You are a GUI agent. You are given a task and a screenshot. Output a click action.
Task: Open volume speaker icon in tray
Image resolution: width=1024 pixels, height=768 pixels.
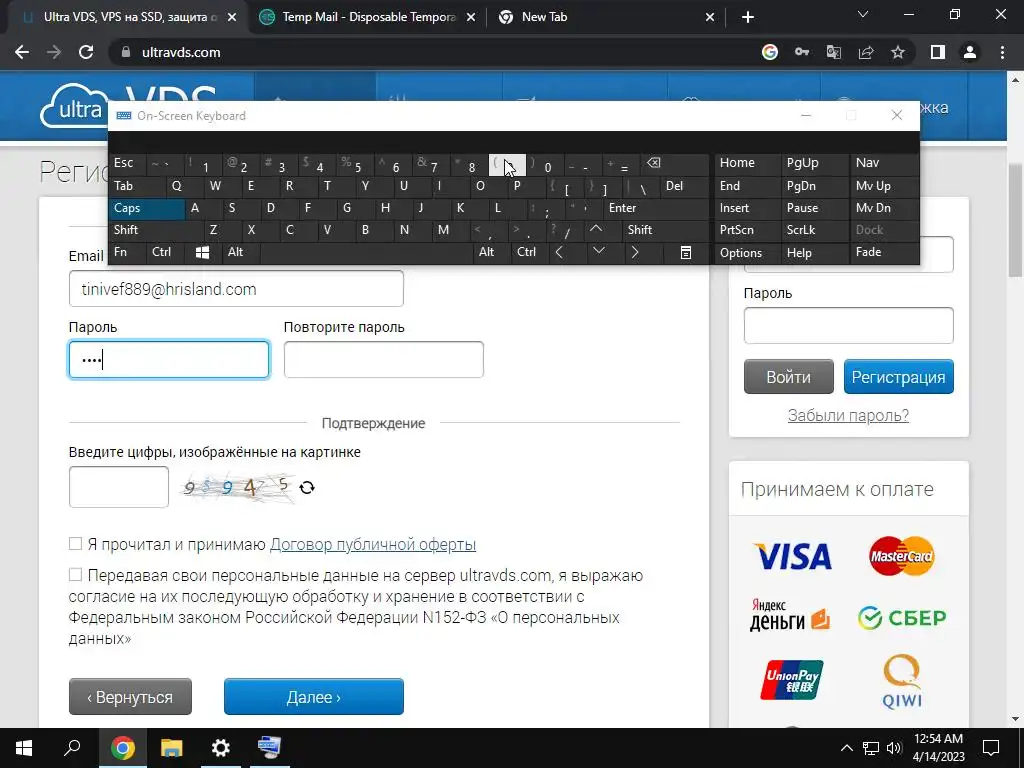894,748
